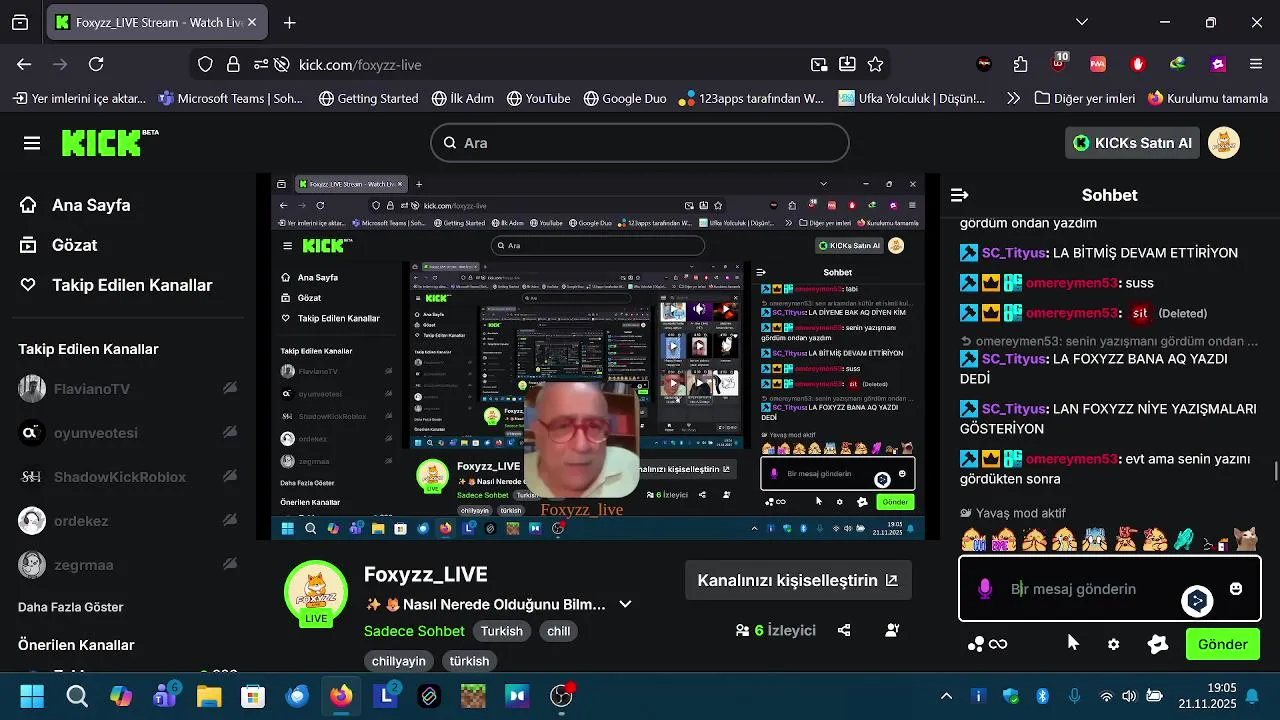Open OBS Studio from taskbar
Image resolution: width=1280 pixels, height=720 pixels.
pos(562,696)
